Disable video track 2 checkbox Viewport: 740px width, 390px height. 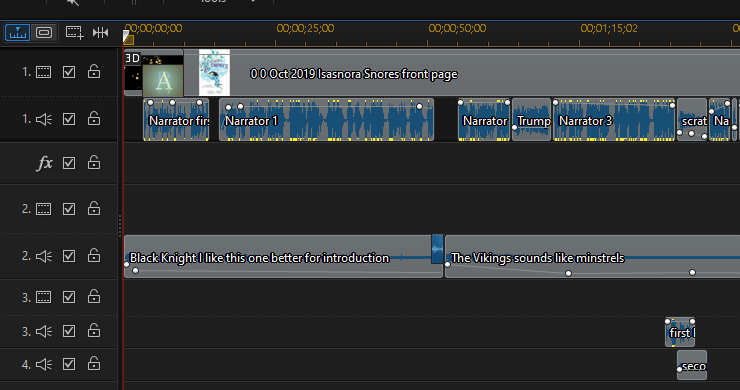(x=69, y=209)
